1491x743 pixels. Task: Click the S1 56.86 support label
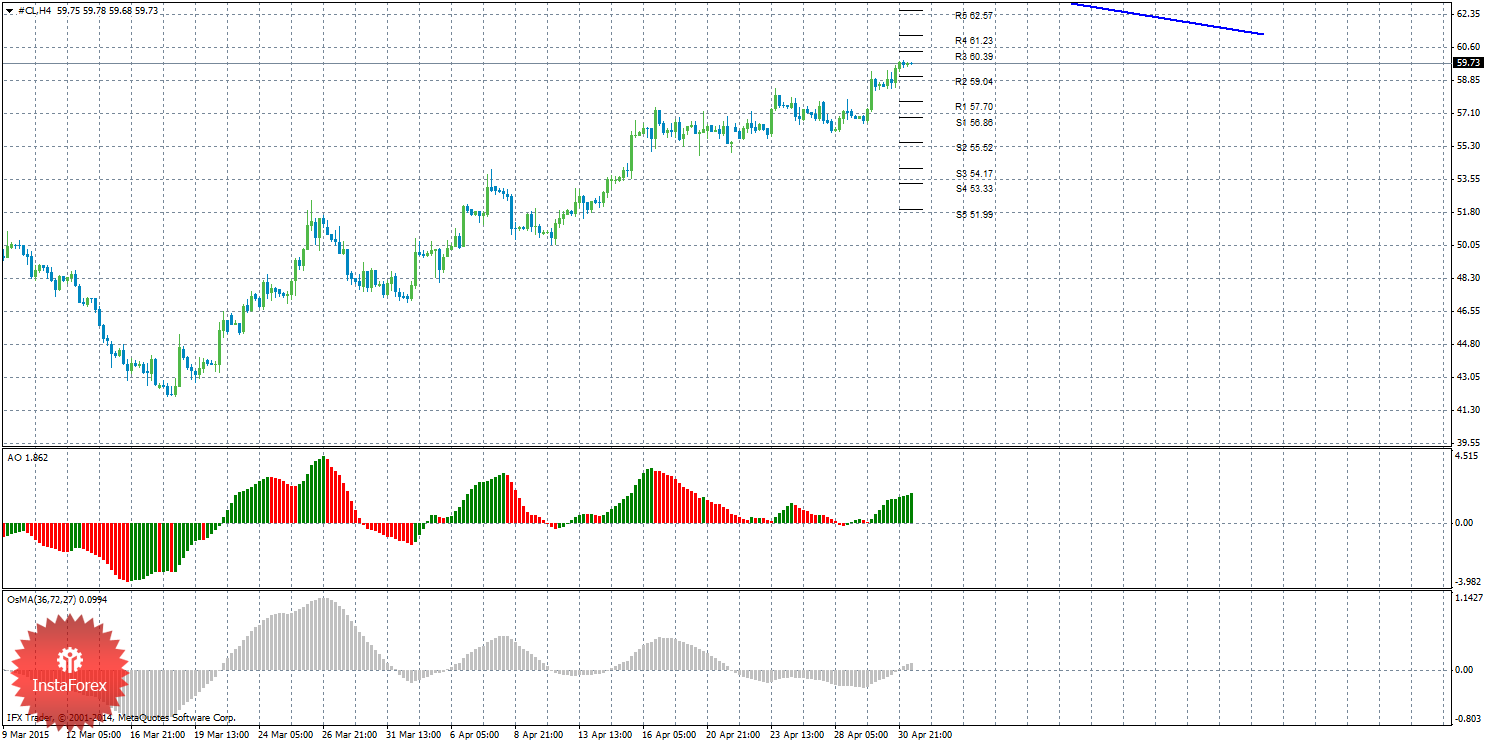click(x=974, y=123)
